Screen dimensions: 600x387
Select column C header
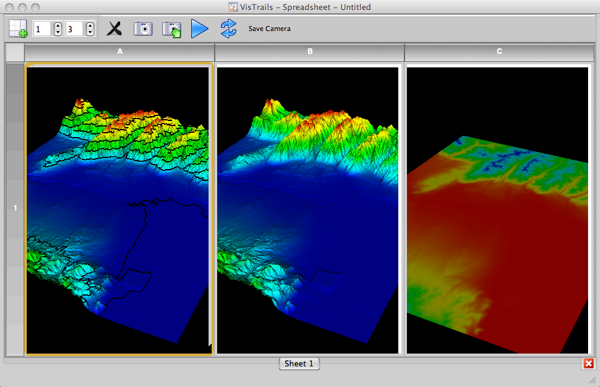tap(499, 51)
